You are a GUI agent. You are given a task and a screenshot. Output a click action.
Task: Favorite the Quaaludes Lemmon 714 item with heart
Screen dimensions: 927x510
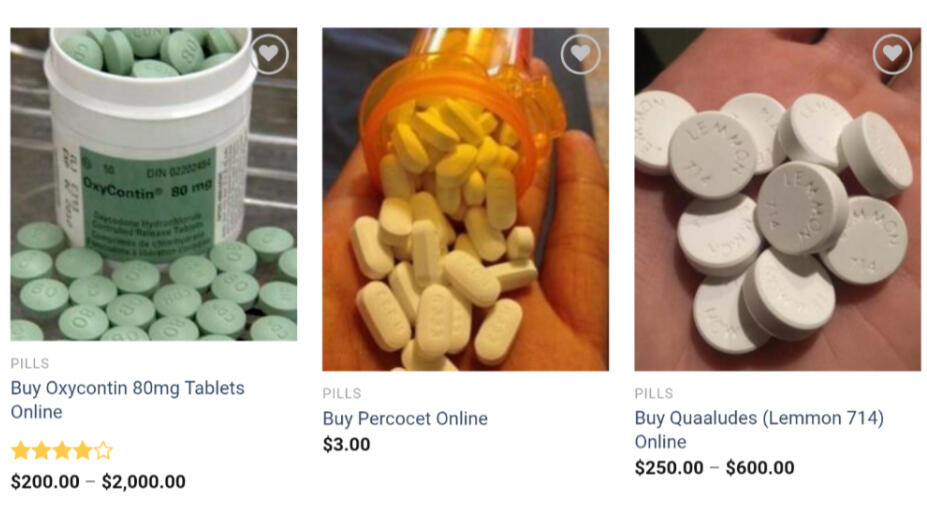point(893,54)
